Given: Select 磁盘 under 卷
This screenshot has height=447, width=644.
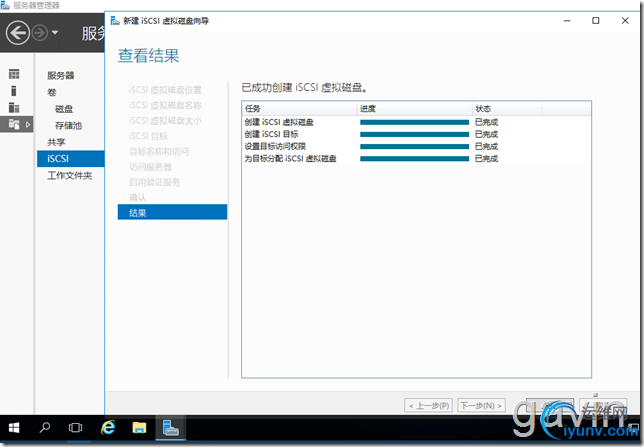Looking at the screenshot, I should click(64, 109).
